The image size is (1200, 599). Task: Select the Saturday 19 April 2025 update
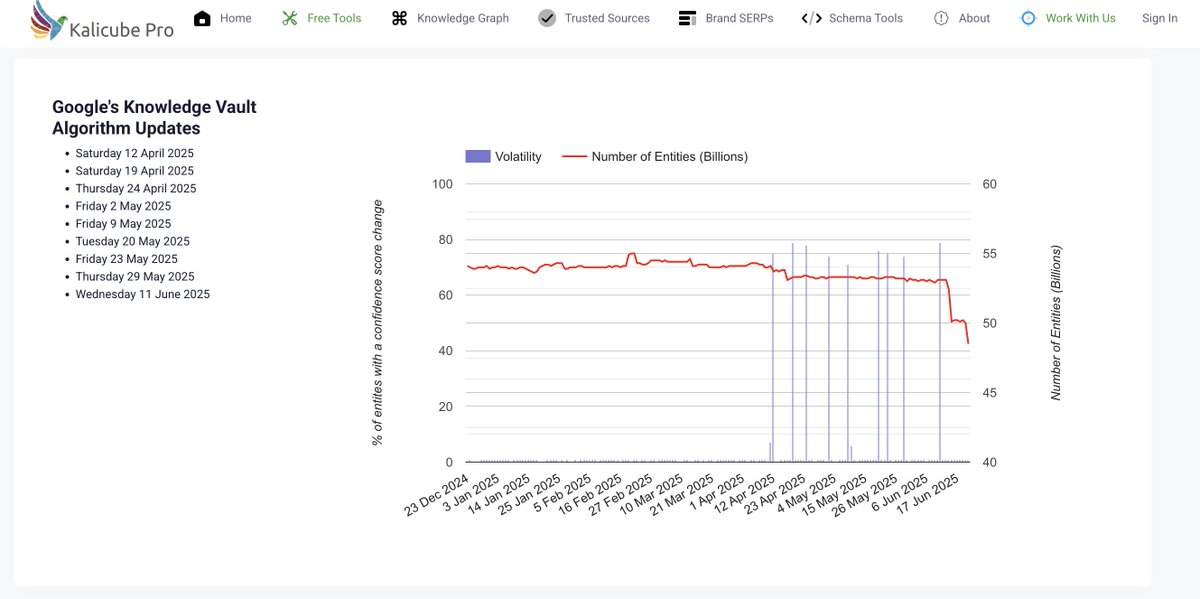point(135,171)
